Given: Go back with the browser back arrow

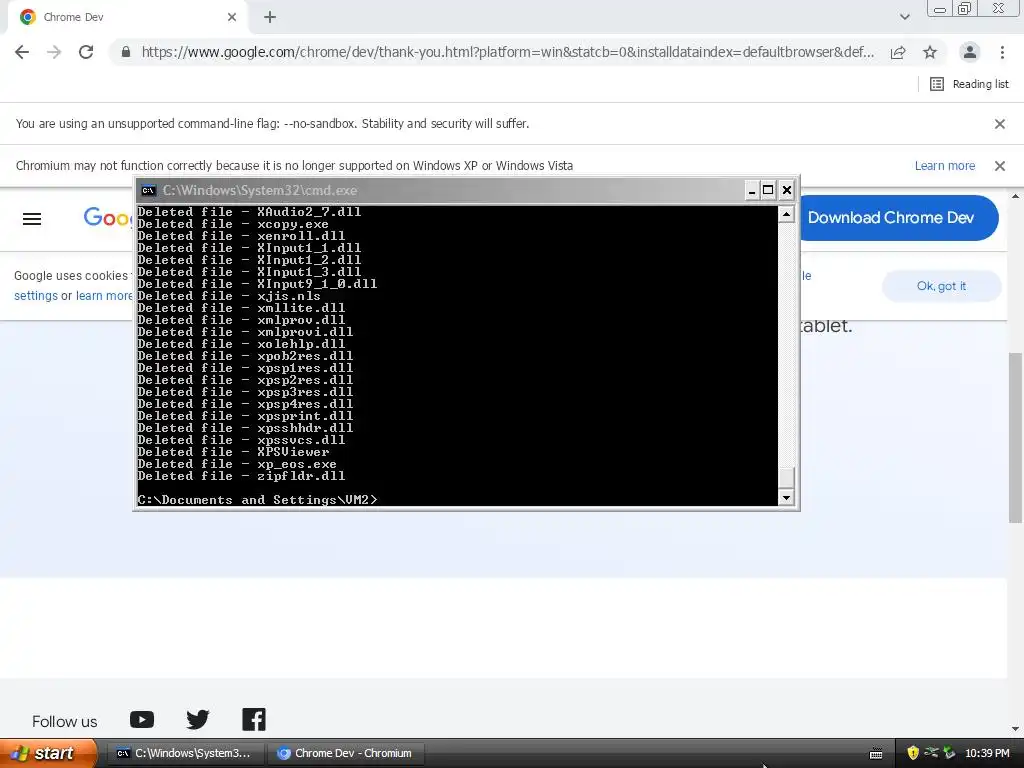Looking at the screenshot, I should (22, 52).
